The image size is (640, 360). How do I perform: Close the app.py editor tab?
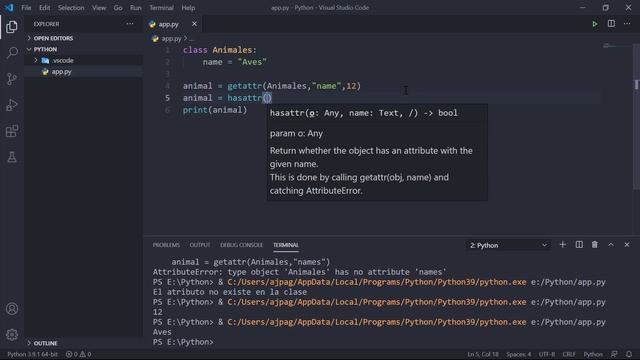(194, 24)
